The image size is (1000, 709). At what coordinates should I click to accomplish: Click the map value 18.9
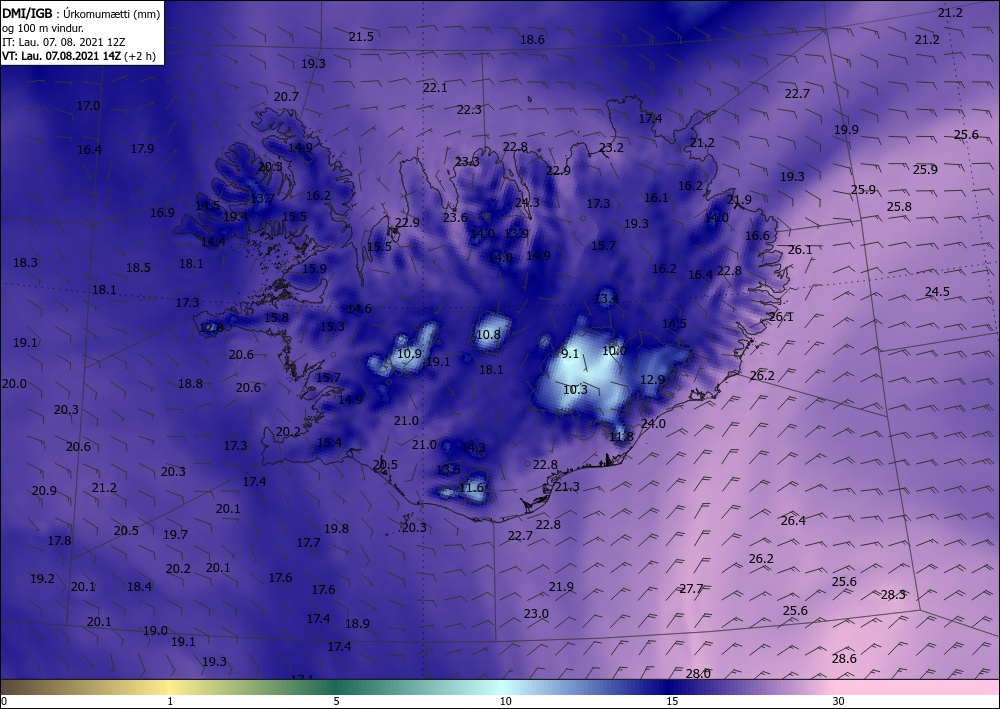point(357,624)
